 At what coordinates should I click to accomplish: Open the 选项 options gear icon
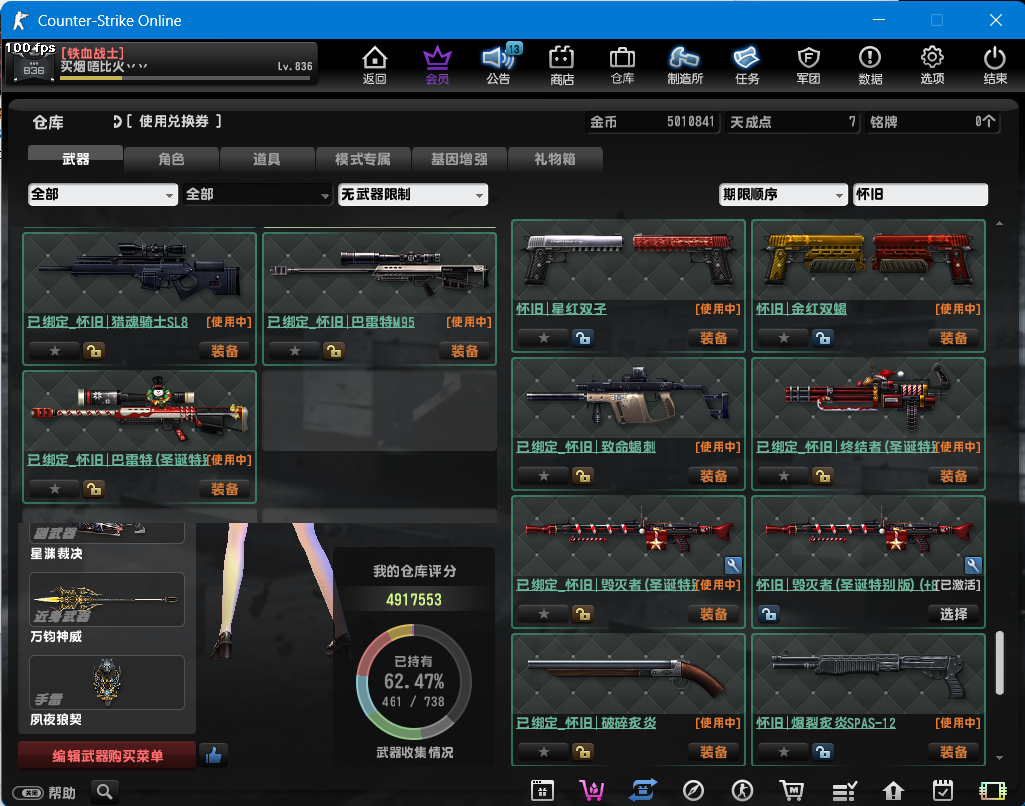932,65
